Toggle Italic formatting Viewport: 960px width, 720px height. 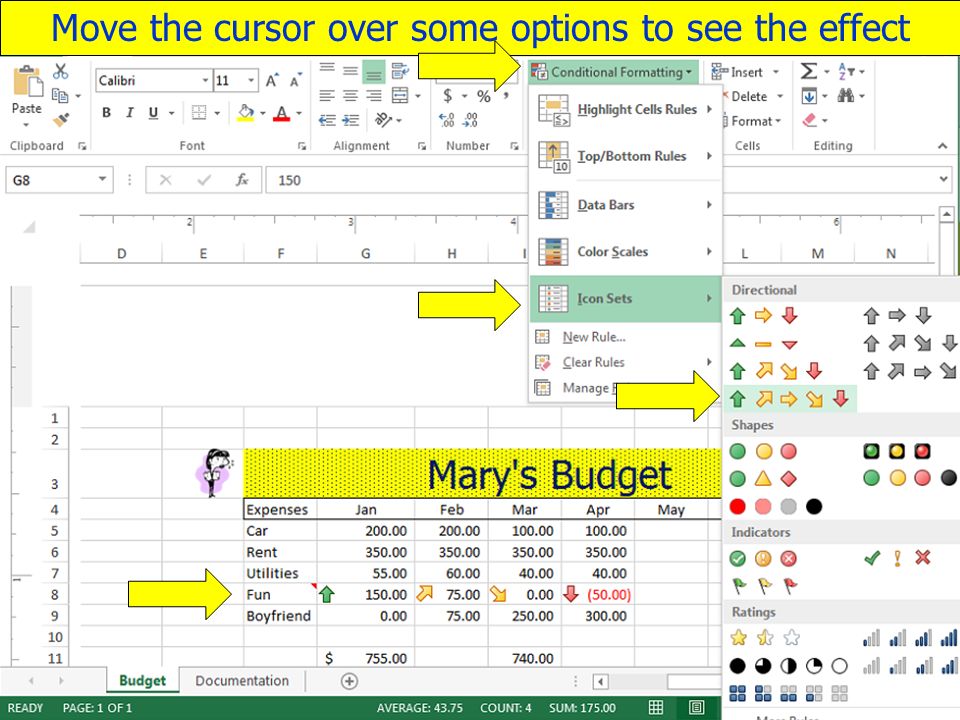pyautogui.click(x=130, y=113)
